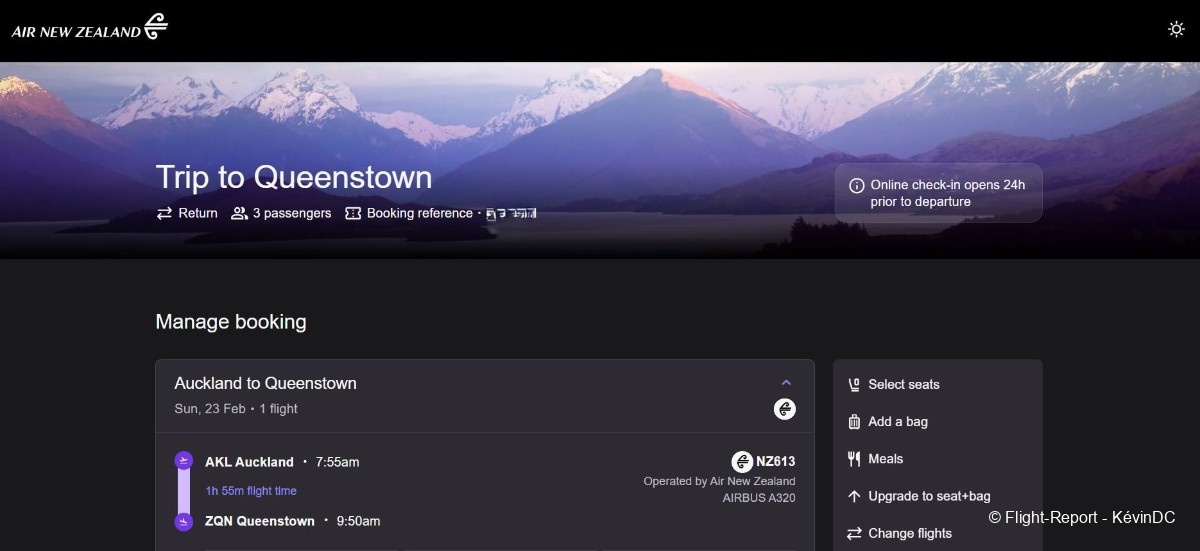Screen dimensions: 1200x551
Task: Click the 'NZ613' flight number
Action: point(776,461)
